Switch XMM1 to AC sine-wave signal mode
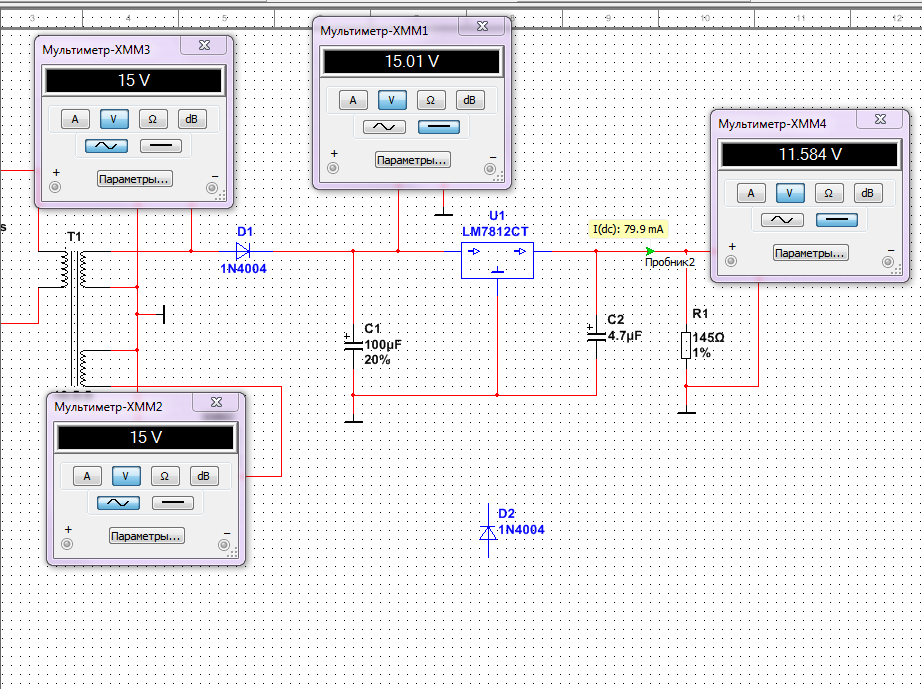The image size is (922, 689). (x=384, y=127)
